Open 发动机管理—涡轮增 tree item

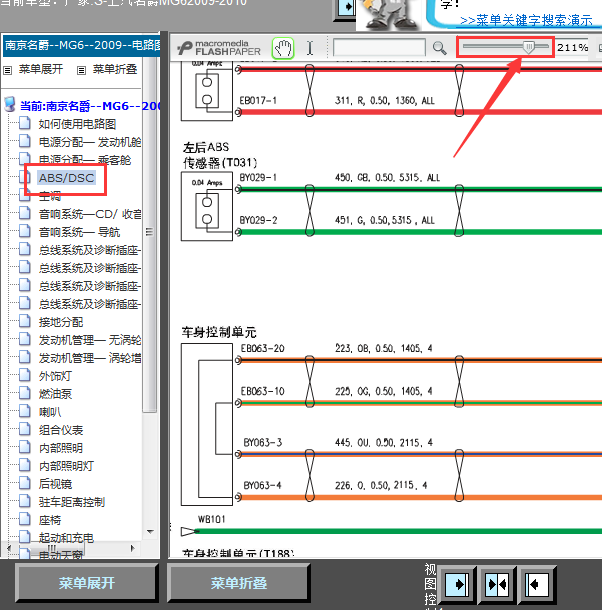pyautogui.click(x=90, y=358)
